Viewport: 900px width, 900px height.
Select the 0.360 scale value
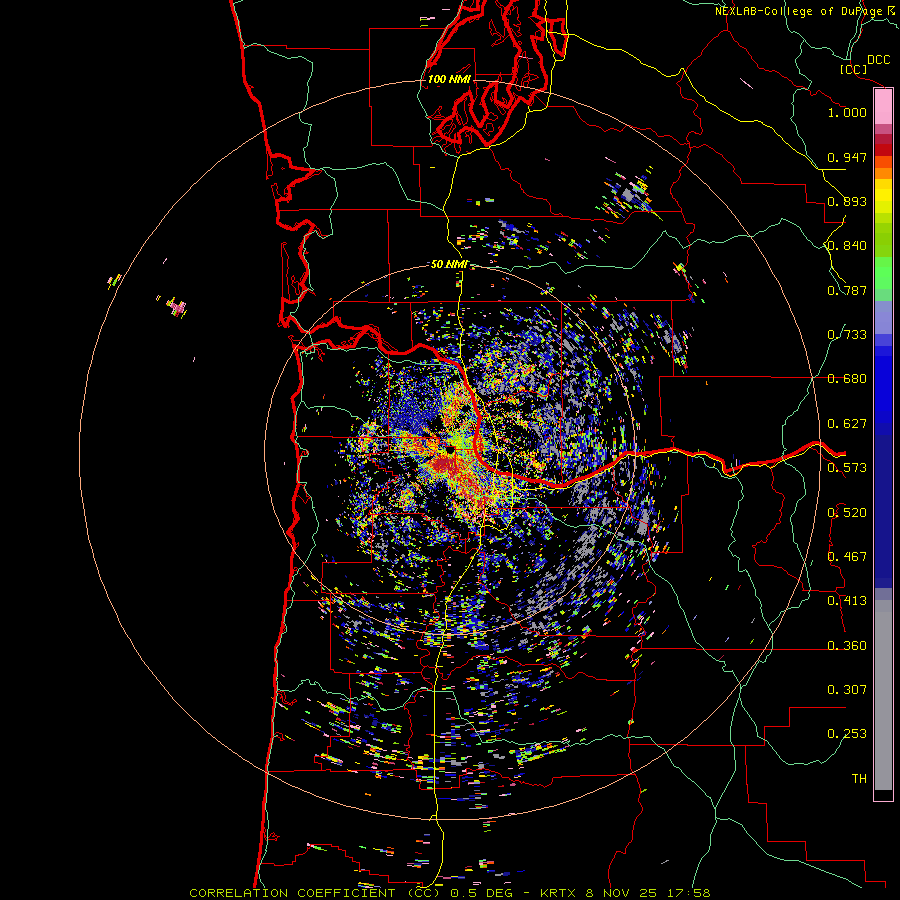coord(847,646)
